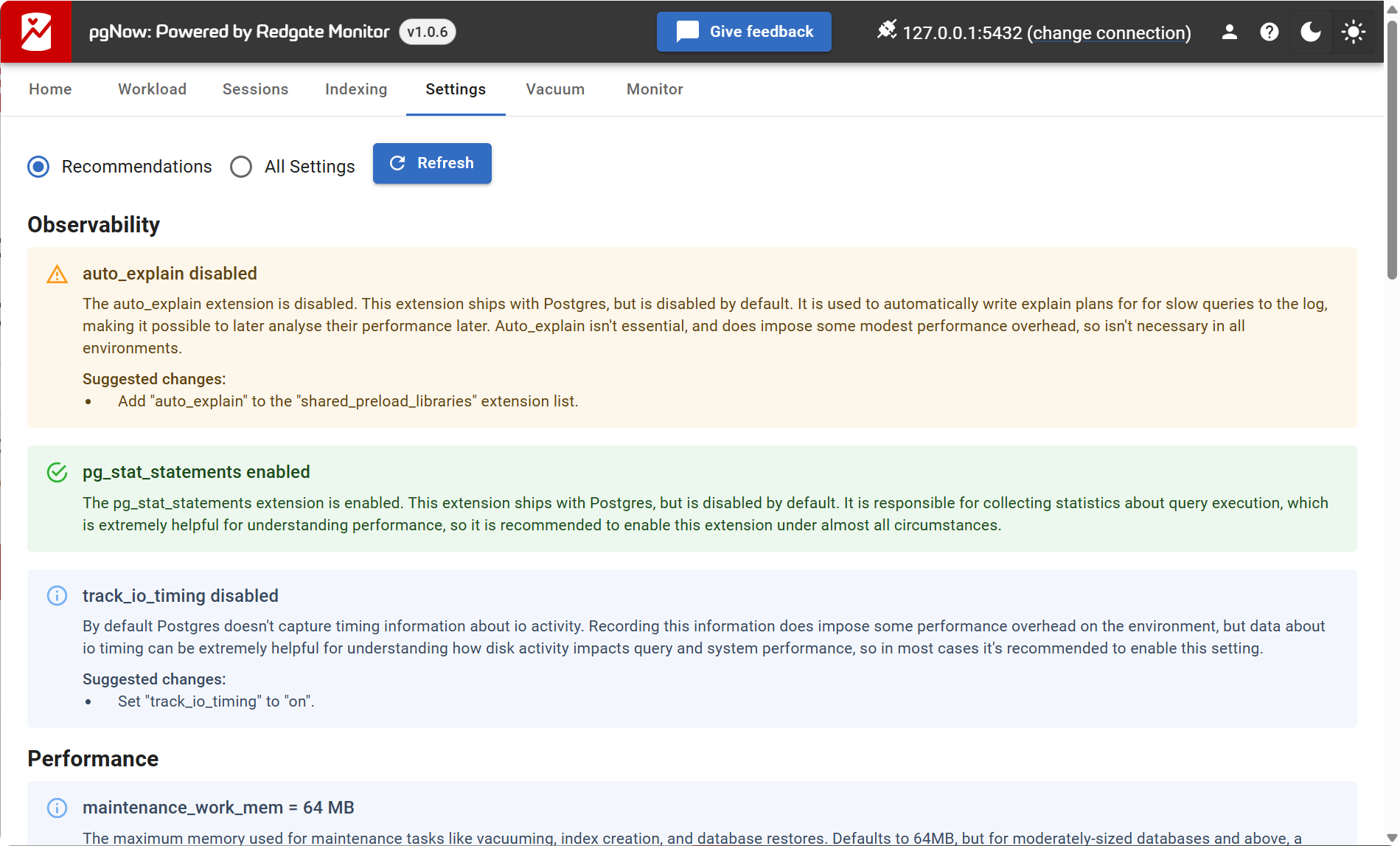The image size is (1400, 846).
Task: Click the track_io_timing info icon
Action: click(x=57, y=595)
